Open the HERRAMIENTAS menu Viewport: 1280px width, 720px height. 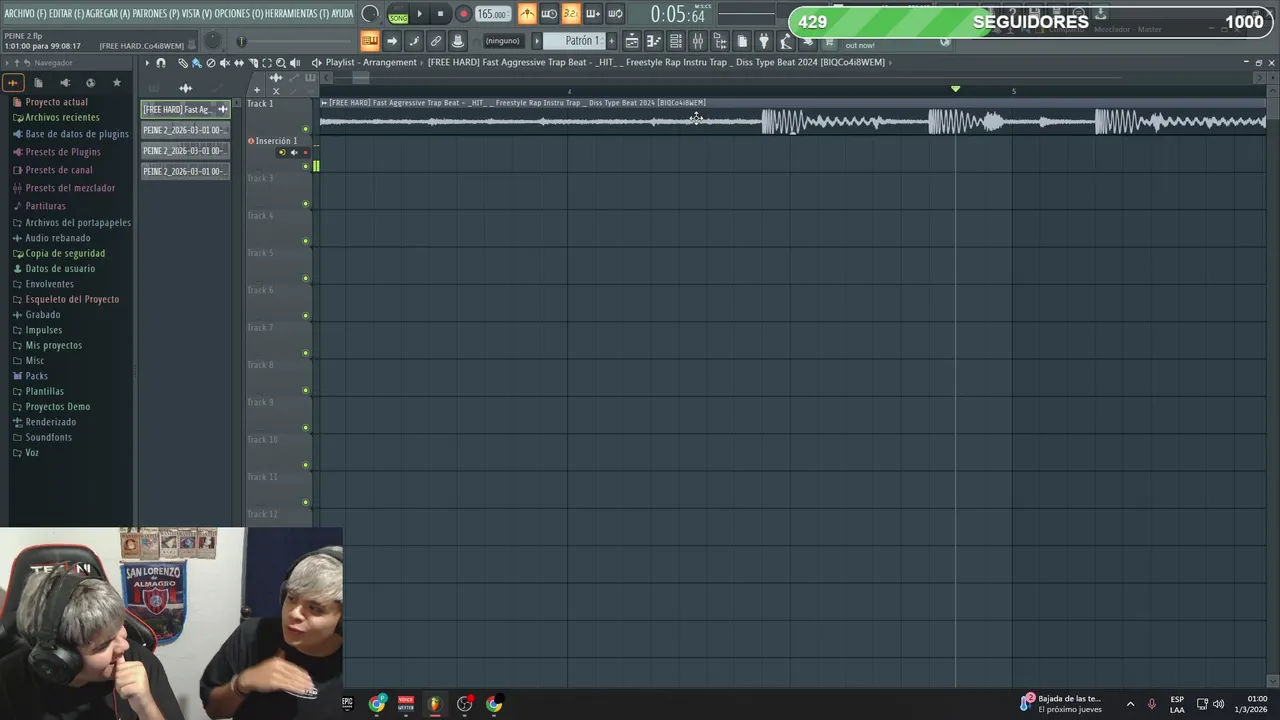tap(297, 14)
